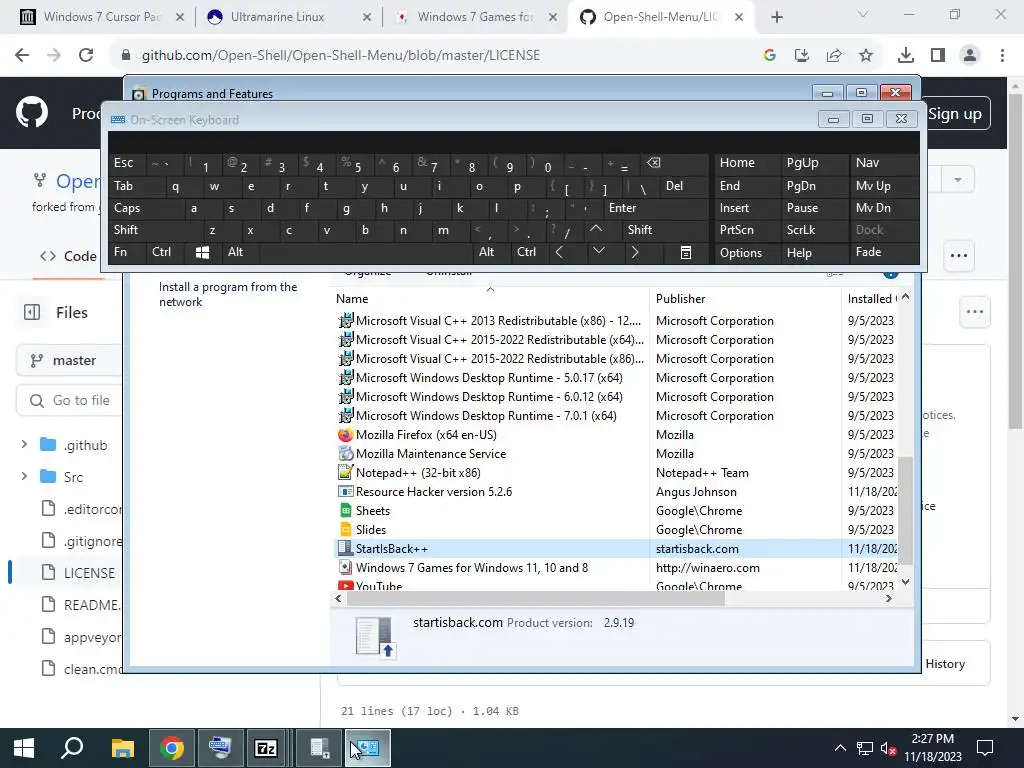The height and width of the screenshot is (768, 1024).
Task: Click the Google icon in address bar
Action: pyautogui.click(x=770, y=56)
